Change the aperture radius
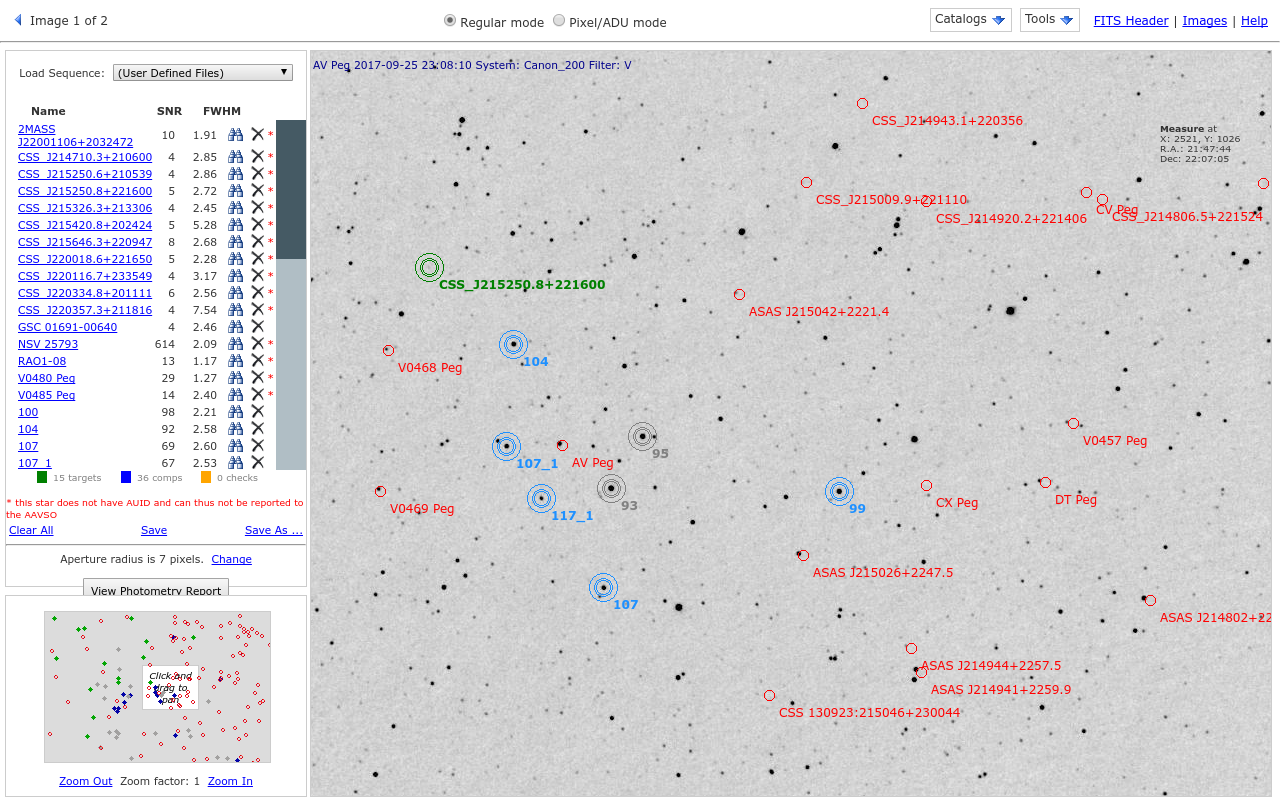1280x800 pixels. [231, 559]
